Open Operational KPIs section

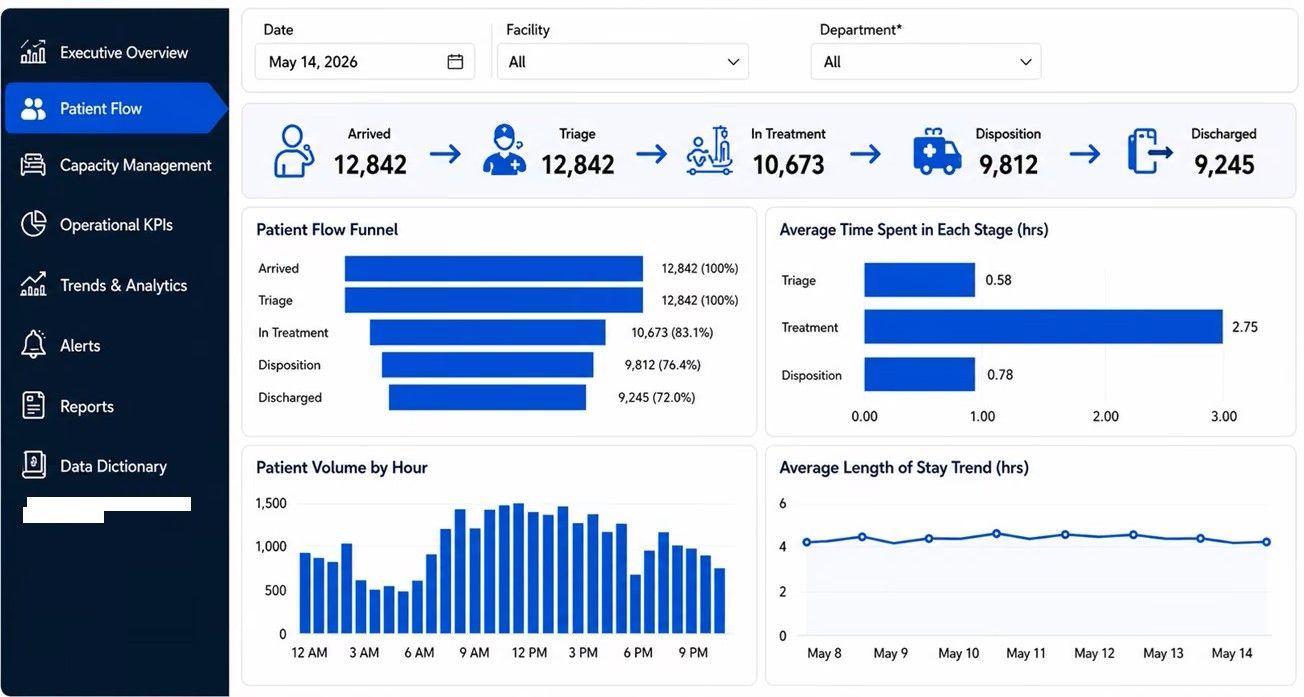[115, 224]
